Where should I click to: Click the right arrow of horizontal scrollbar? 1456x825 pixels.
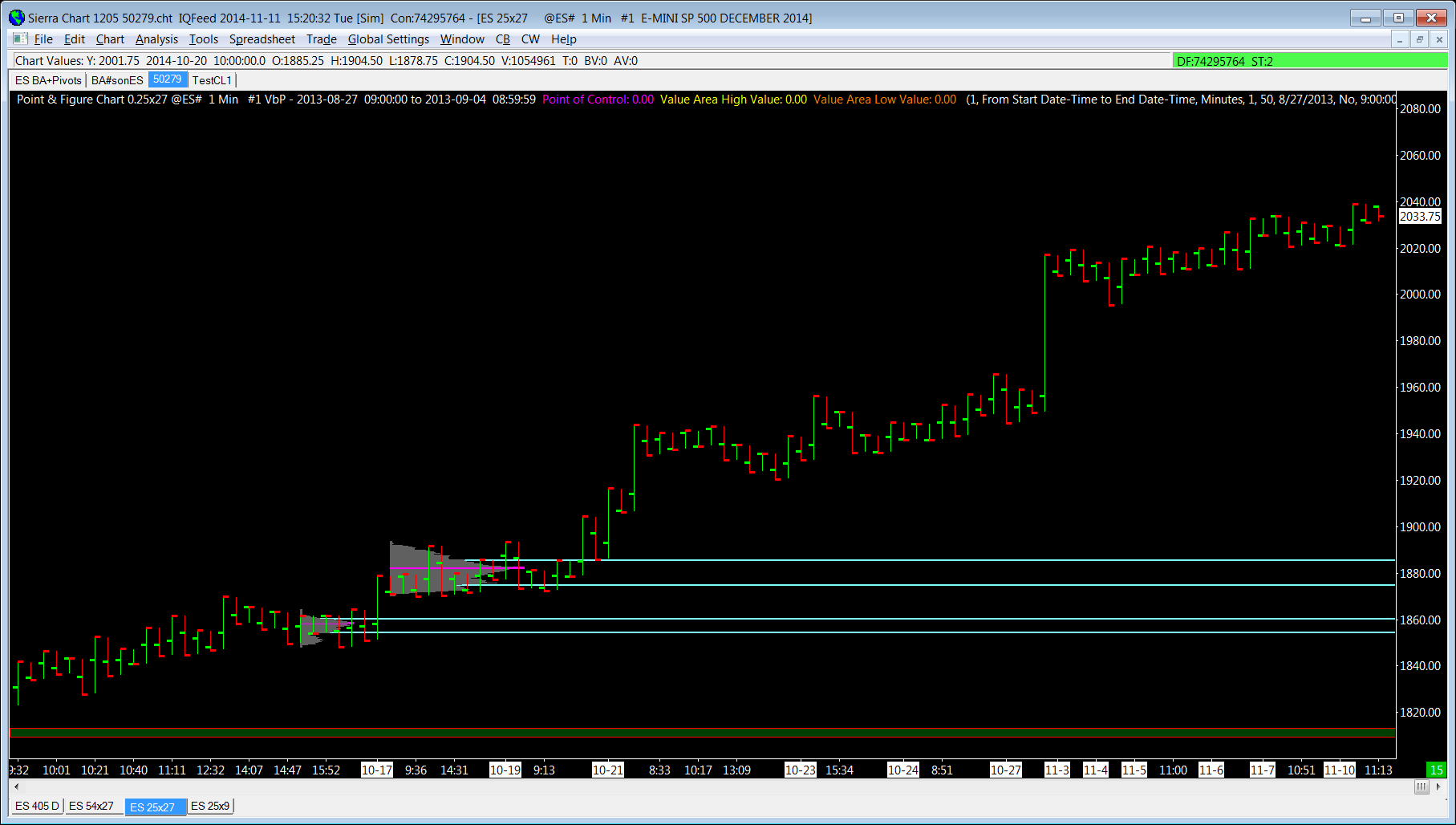pos(1438,786)
